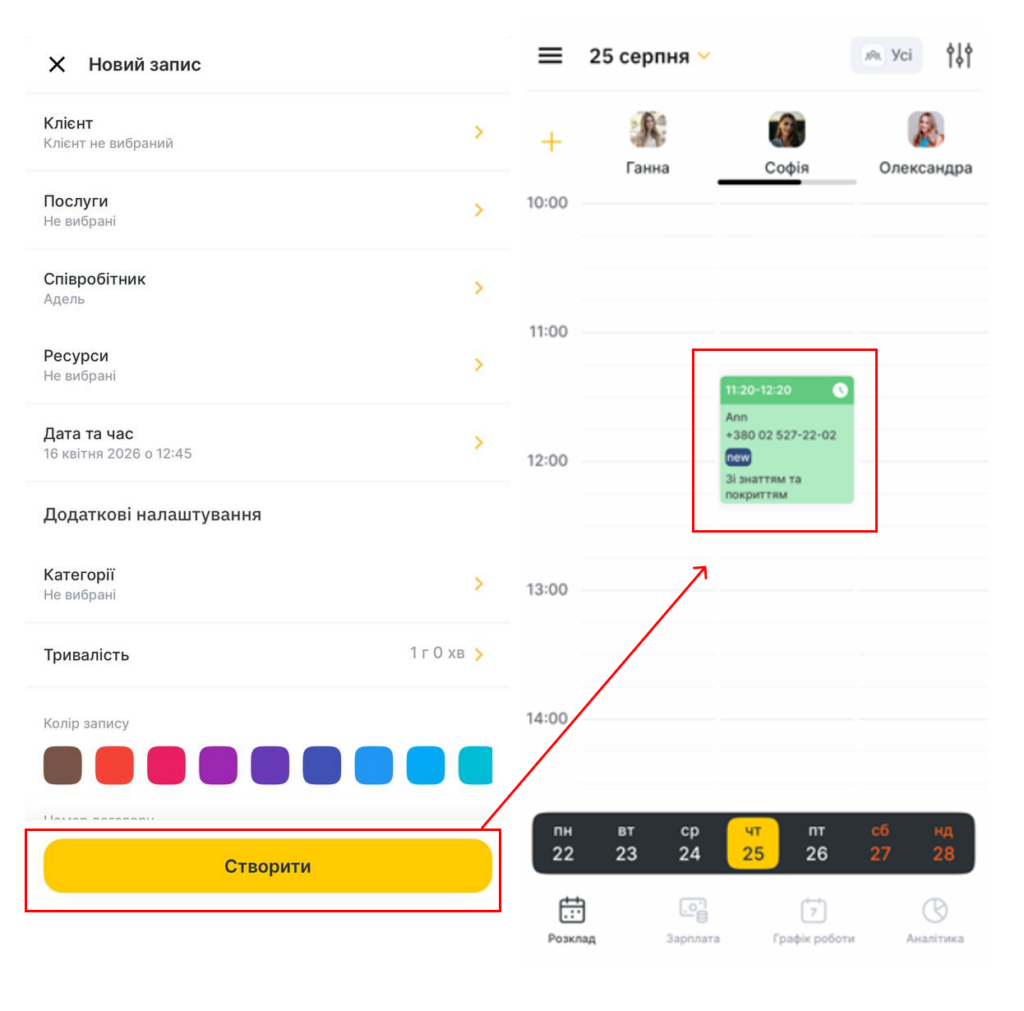This screenshot has width=1024, height=1011.
Task: Select Розклад in bottom navigation
Action: pos(571,921)
